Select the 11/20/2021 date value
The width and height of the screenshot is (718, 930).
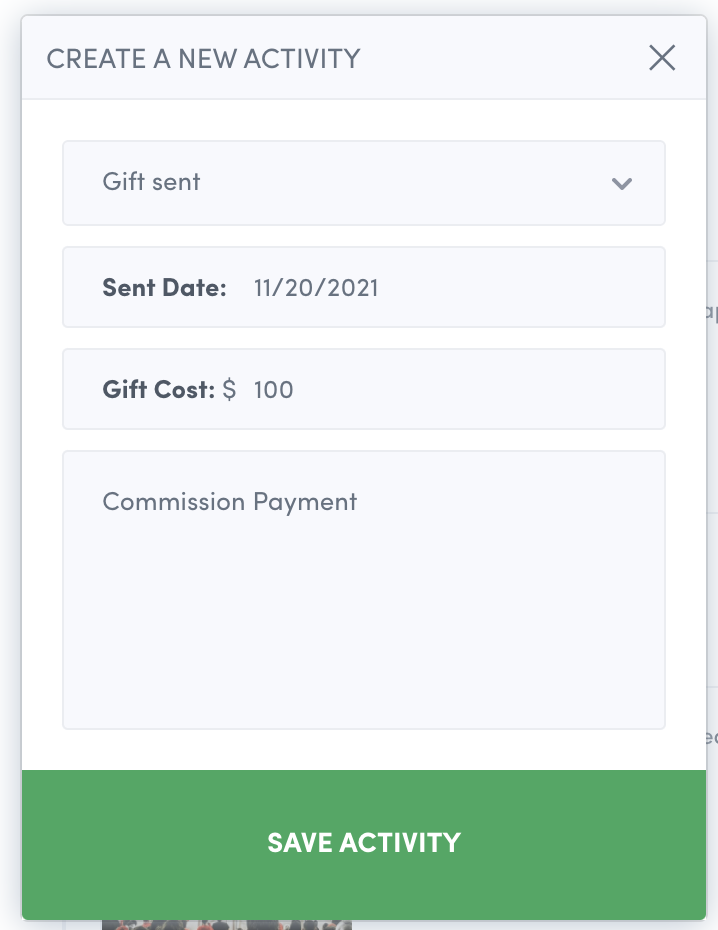tap(316, 288)
